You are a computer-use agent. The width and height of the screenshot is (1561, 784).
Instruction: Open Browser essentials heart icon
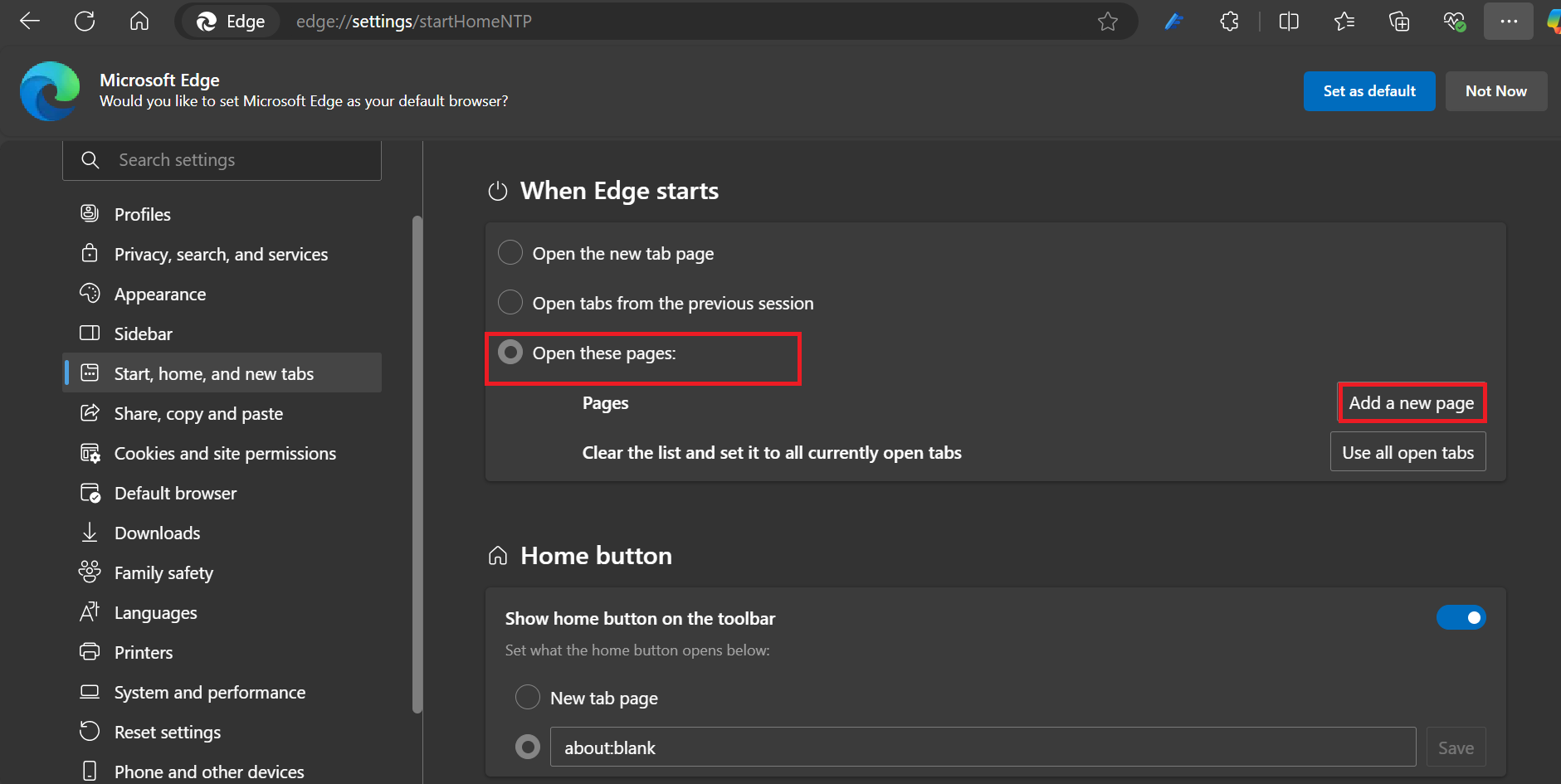1455,22
